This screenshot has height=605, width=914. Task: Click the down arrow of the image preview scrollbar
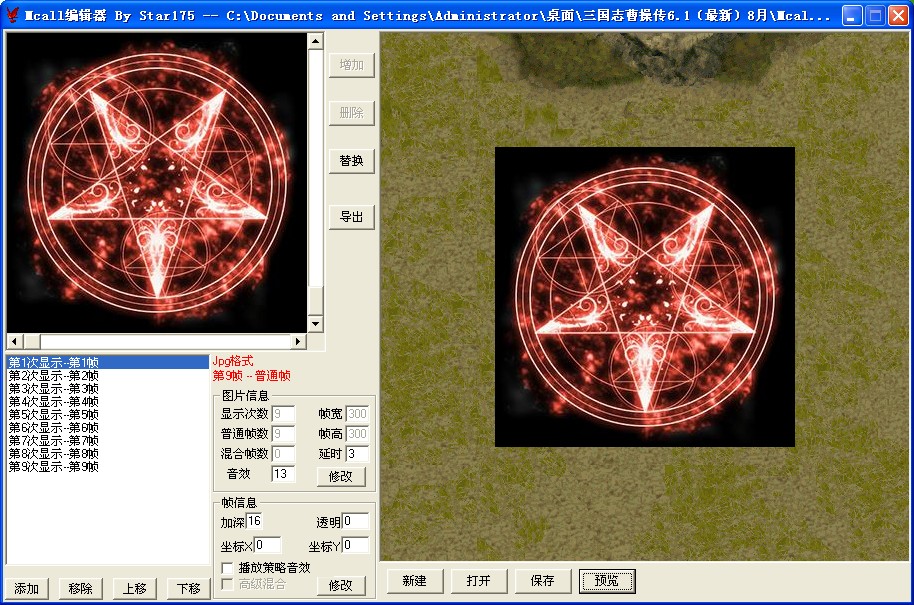[315, 324]
